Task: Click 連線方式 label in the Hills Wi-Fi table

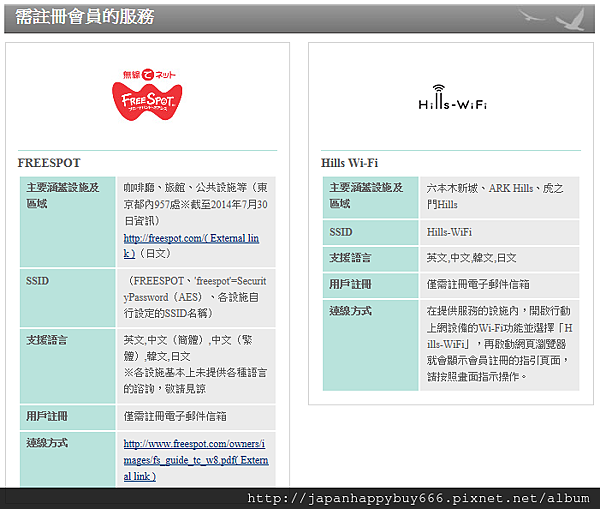Action: [x=350, y=311]
